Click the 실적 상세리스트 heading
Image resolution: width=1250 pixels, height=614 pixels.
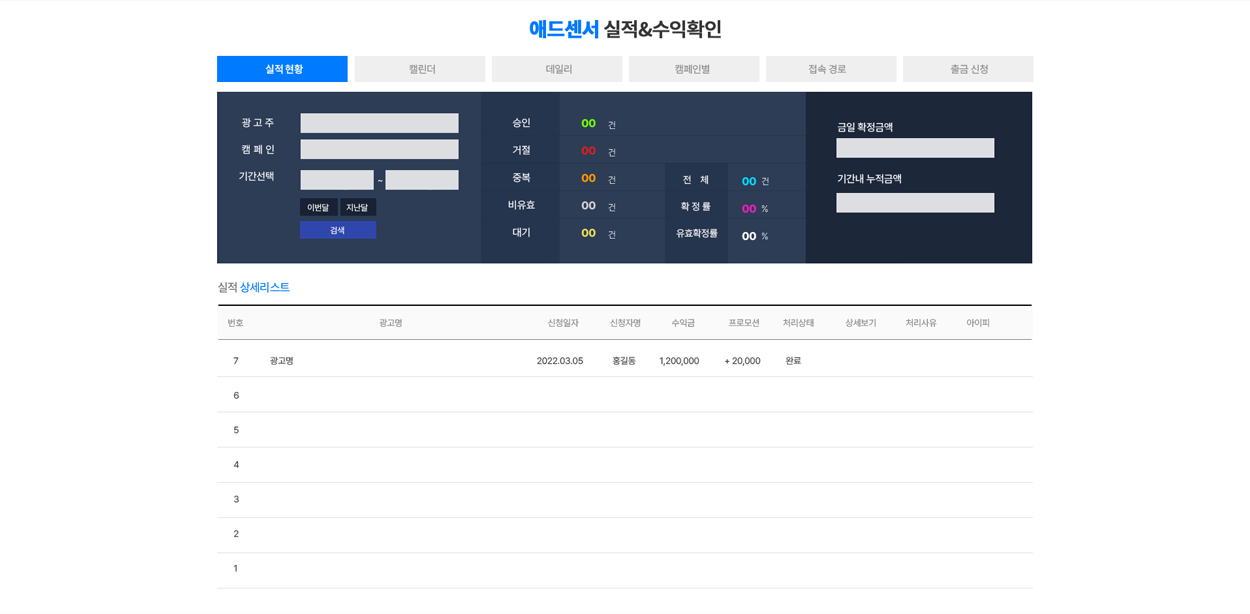click(x=254, y=287)
